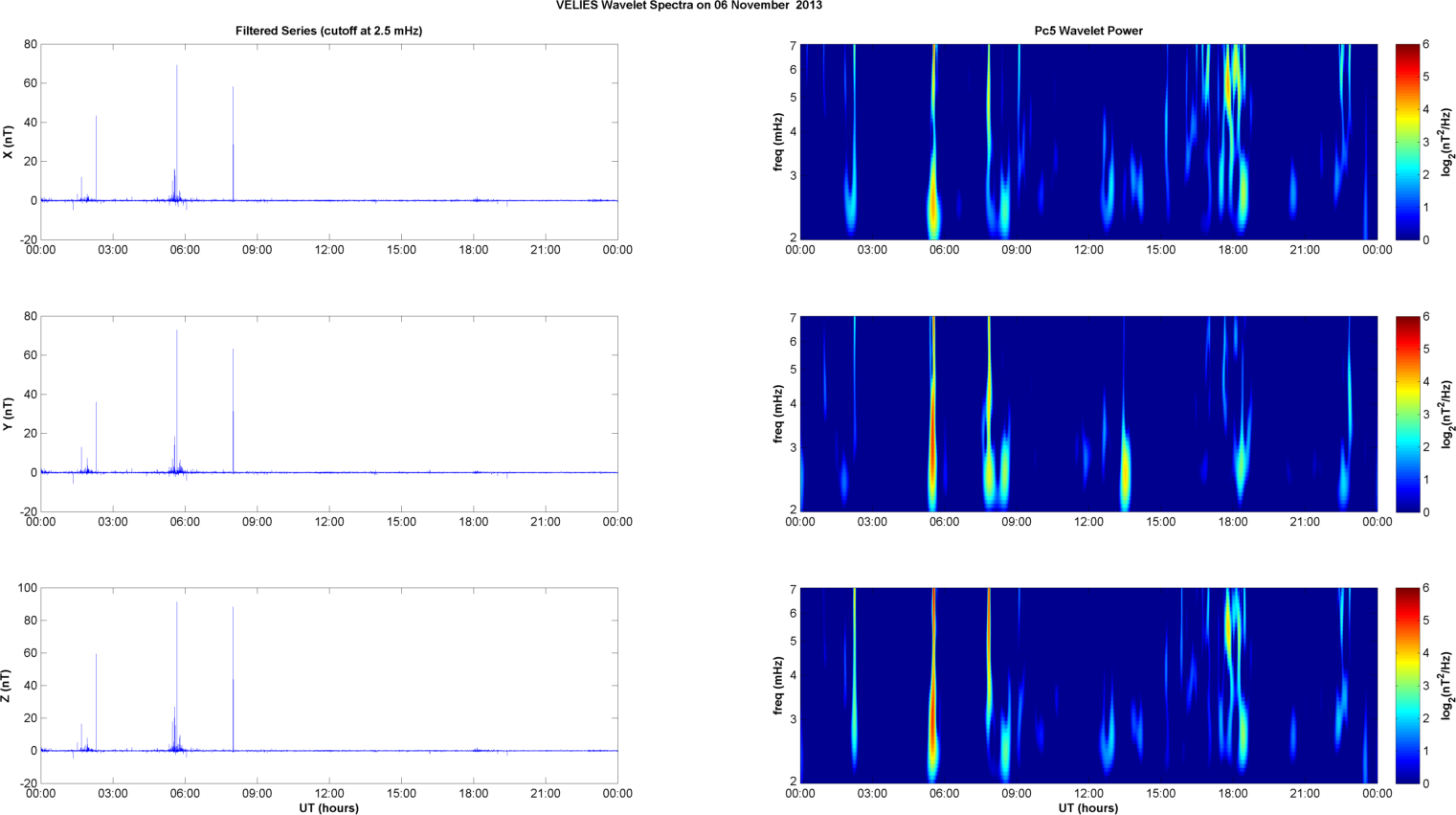The image size is (1456, 815).
Task: Click the yellow feature near 18:00 in the X spectrum
Action: tap(1230, 86)
